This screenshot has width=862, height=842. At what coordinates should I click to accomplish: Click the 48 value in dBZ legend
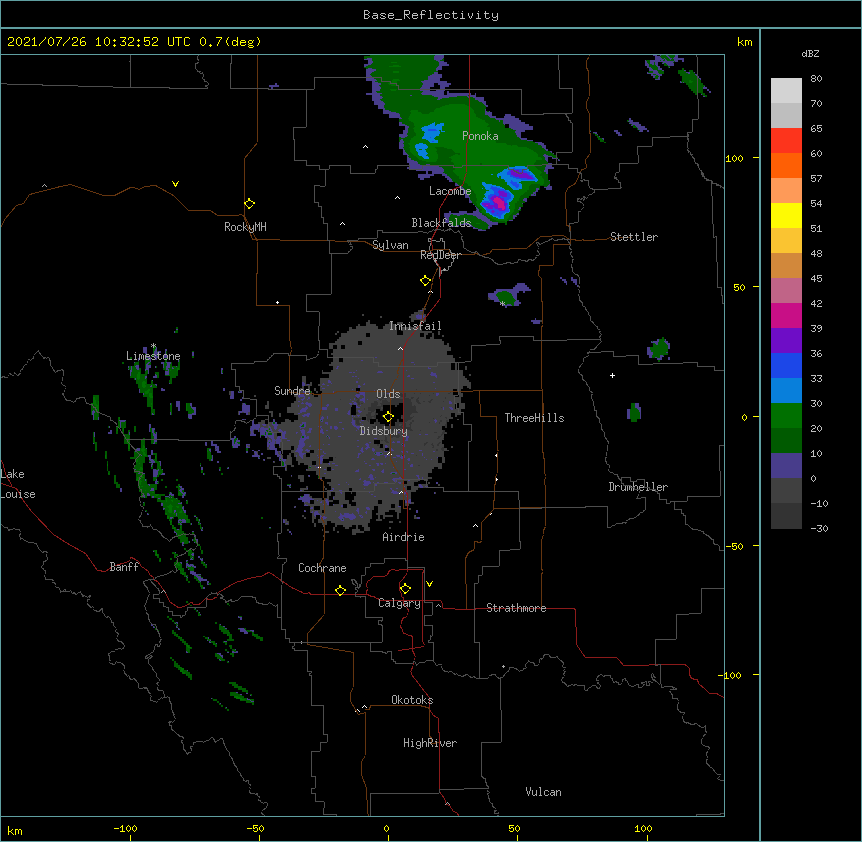coord(816,253)
